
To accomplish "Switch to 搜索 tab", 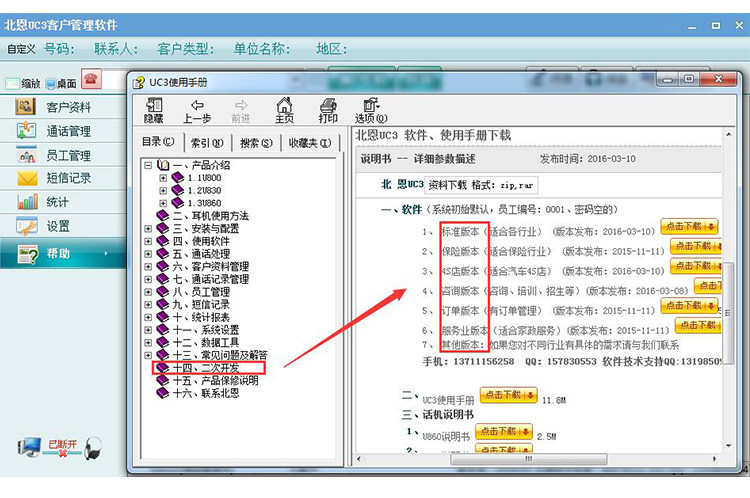I will [256, 143].
